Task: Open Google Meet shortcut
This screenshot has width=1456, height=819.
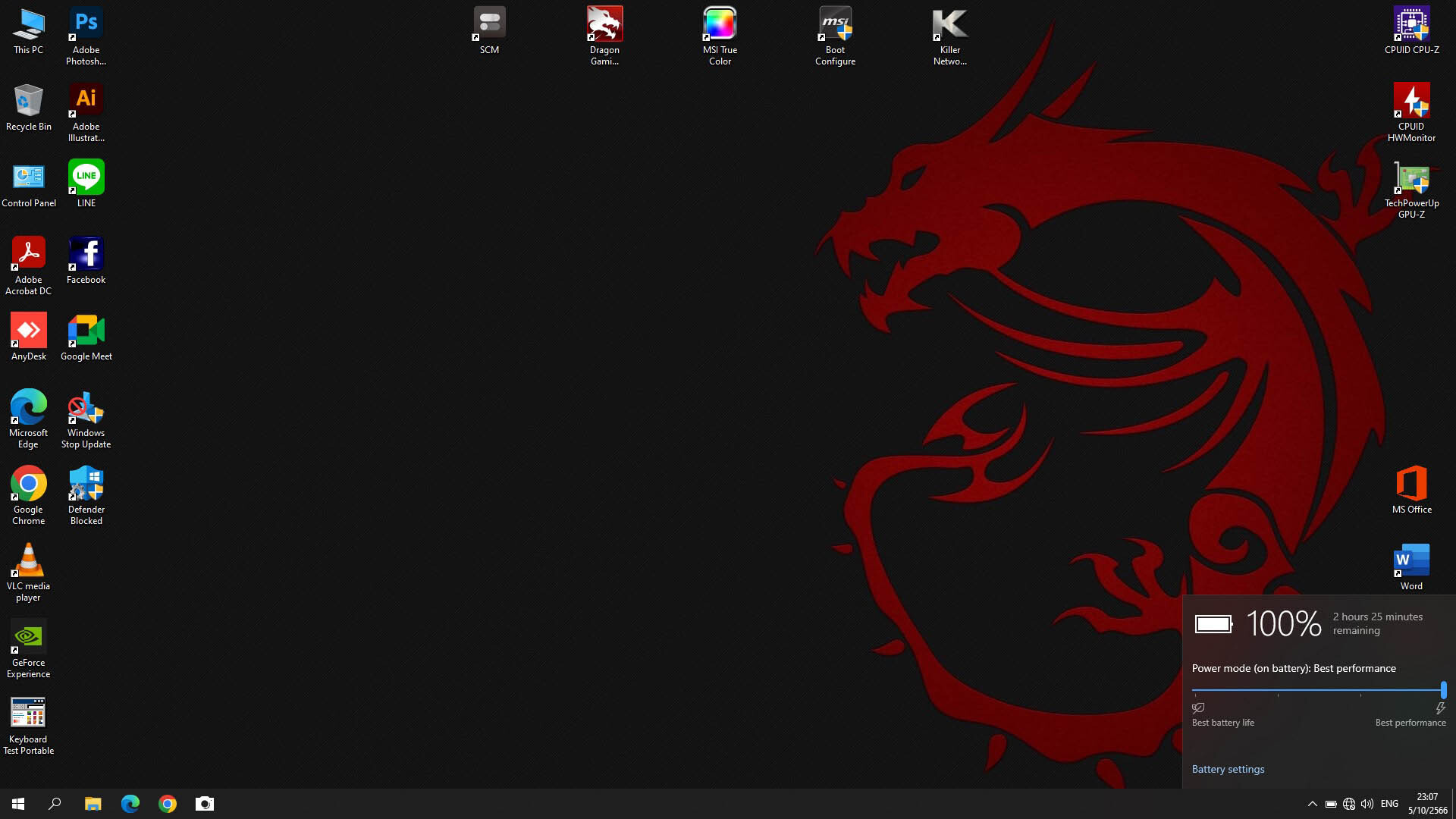Action: [86, 337]
